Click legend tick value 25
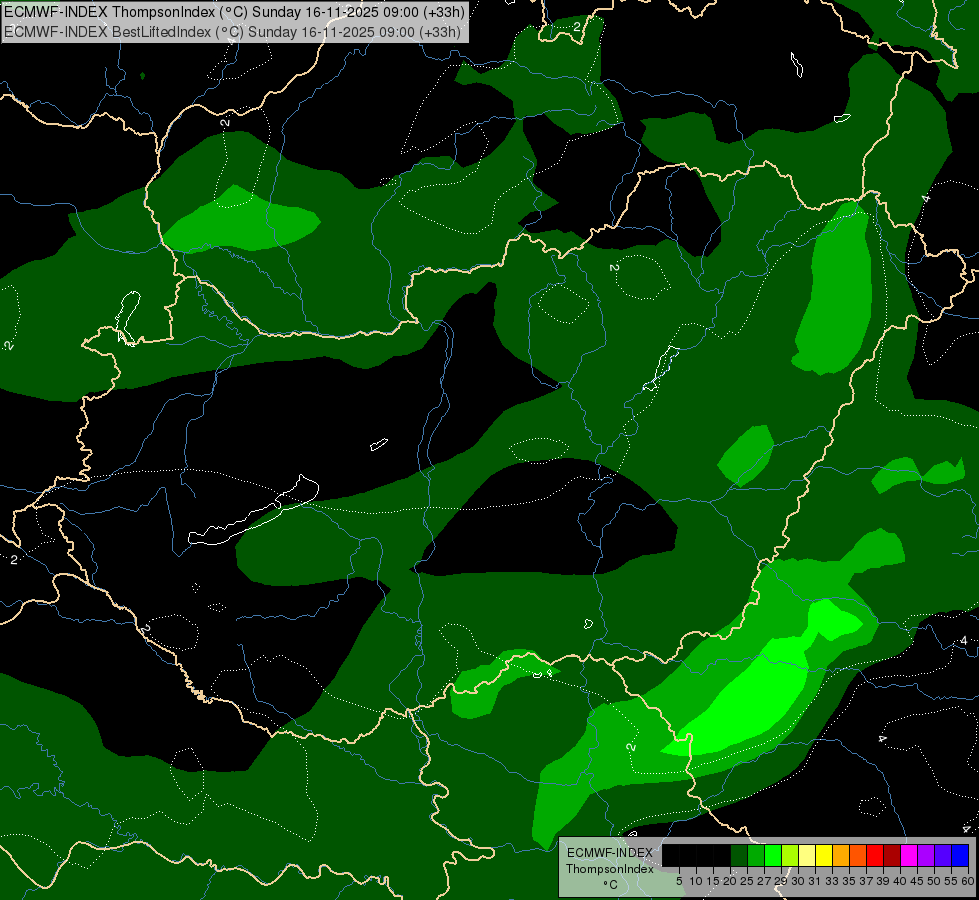 point(747,881)
